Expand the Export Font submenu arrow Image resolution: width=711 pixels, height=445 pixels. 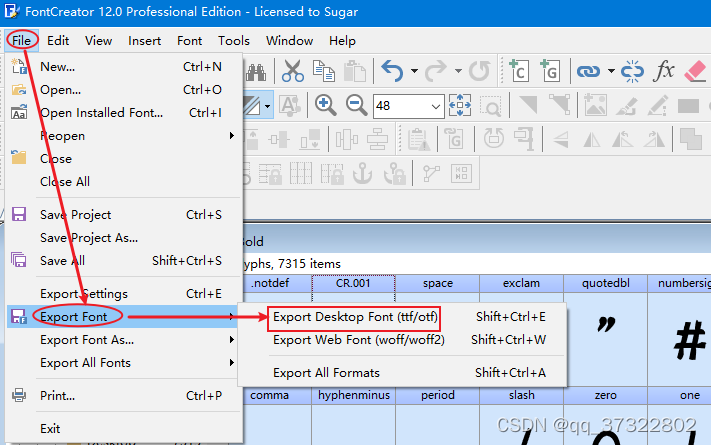232,316
